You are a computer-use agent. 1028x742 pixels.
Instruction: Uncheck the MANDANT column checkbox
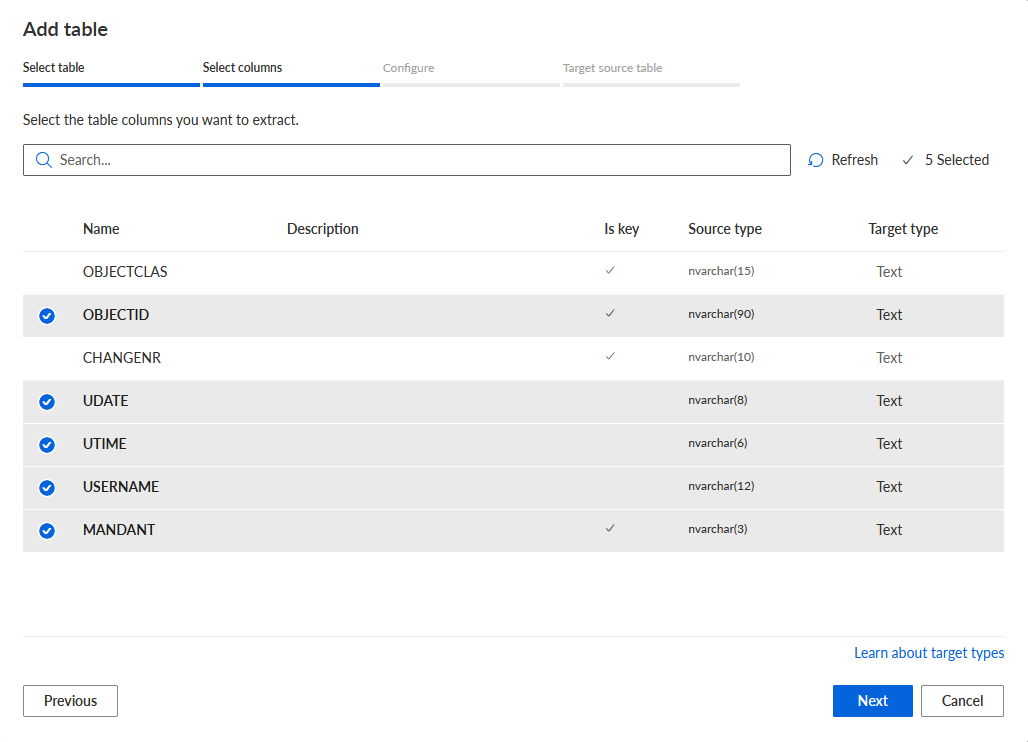click(x=47, y=531)
